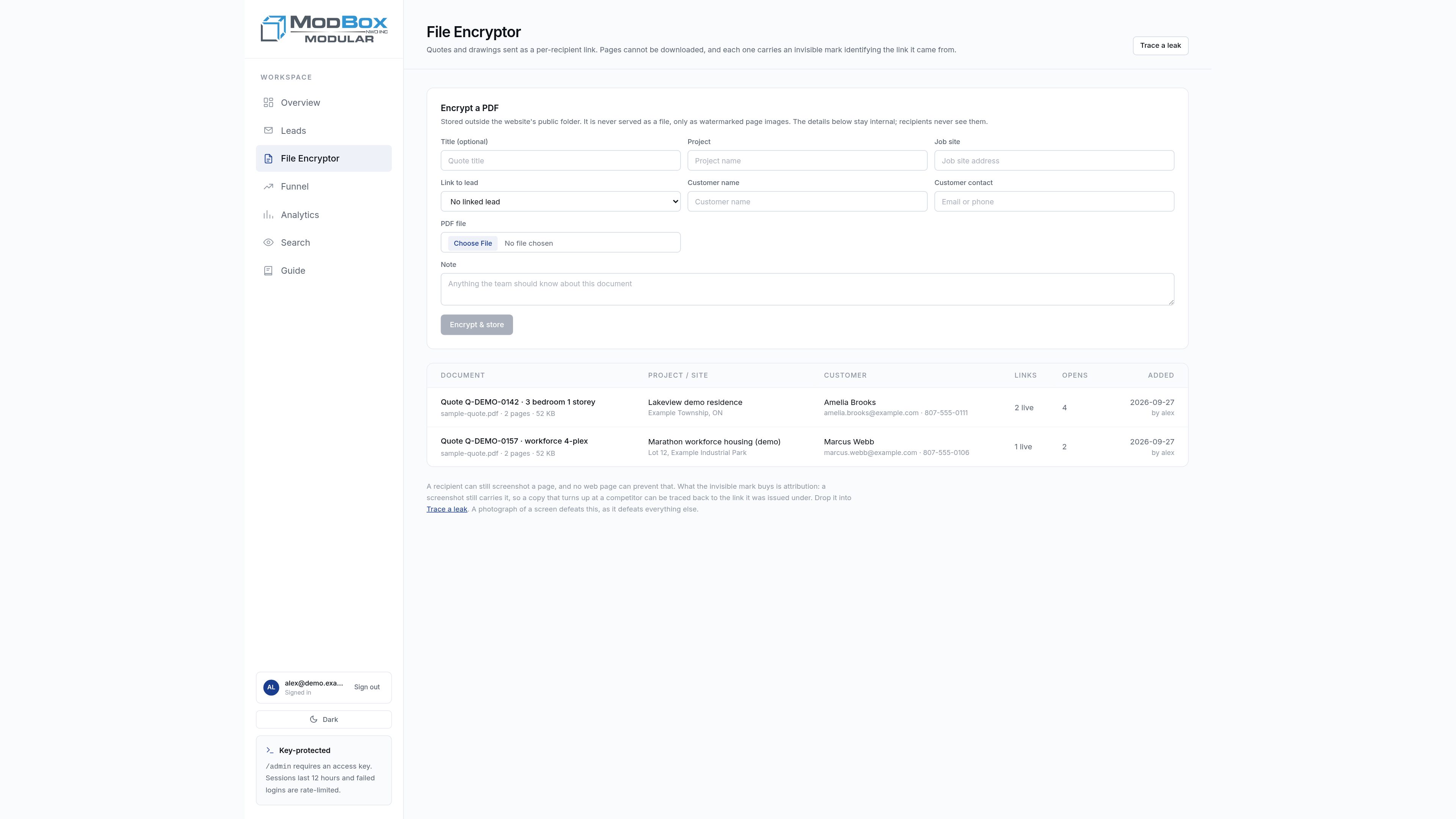Open the Funnel section
1456x819 pixels.
pyautogui.click(x=324, y=187)
